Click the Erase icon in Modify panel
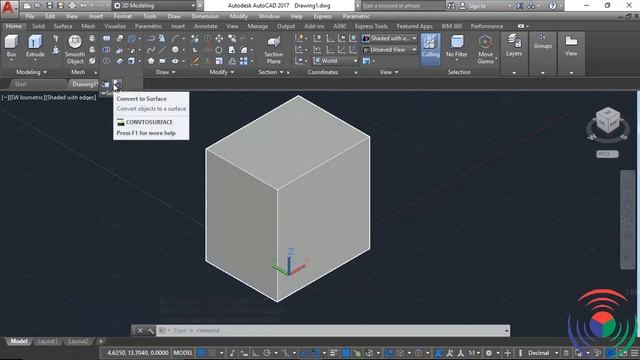The width and height of the screenshot is (640, 360). [196, 61]
